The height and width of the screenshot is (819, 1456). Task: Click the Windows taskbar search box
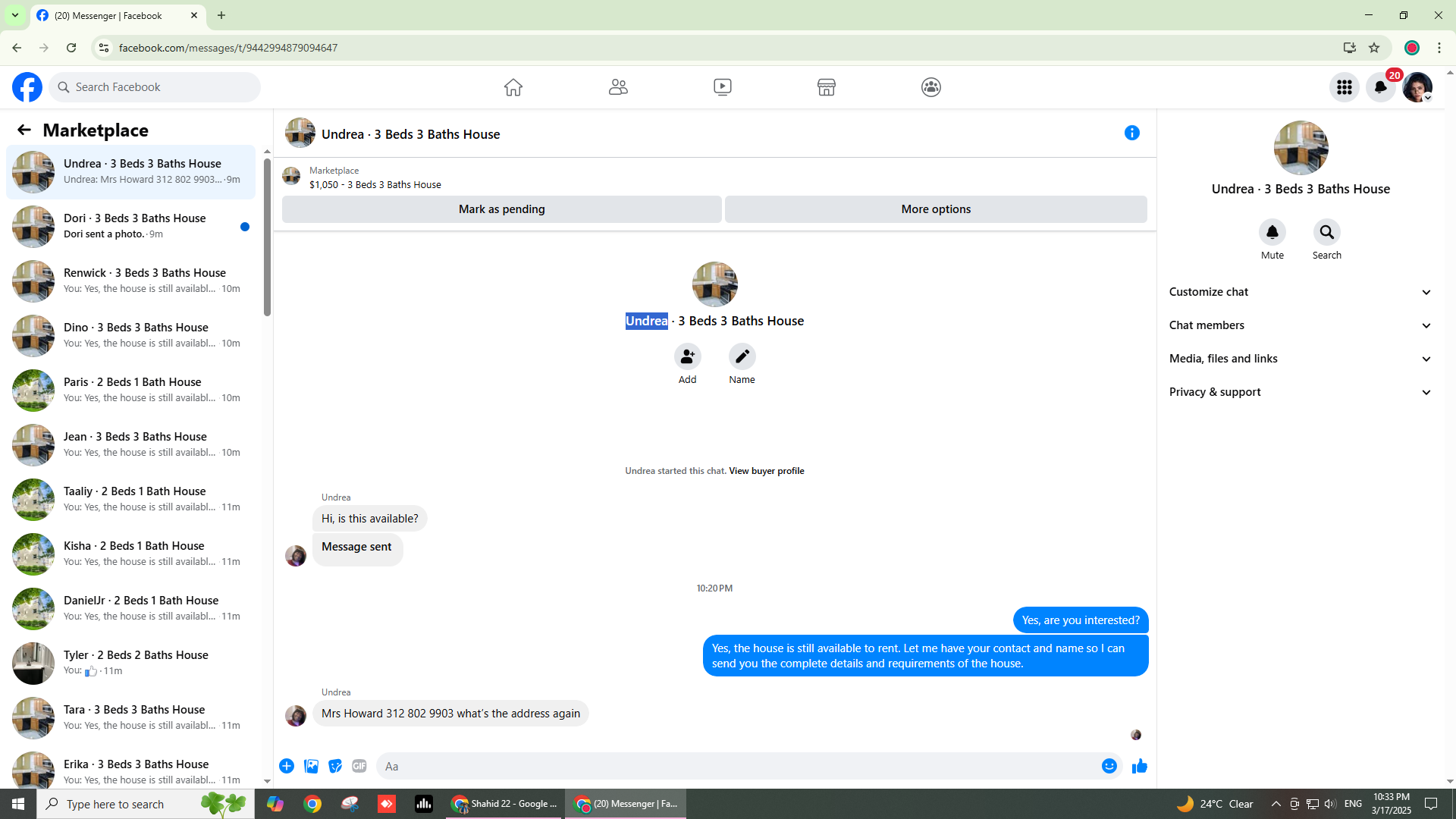146,804
